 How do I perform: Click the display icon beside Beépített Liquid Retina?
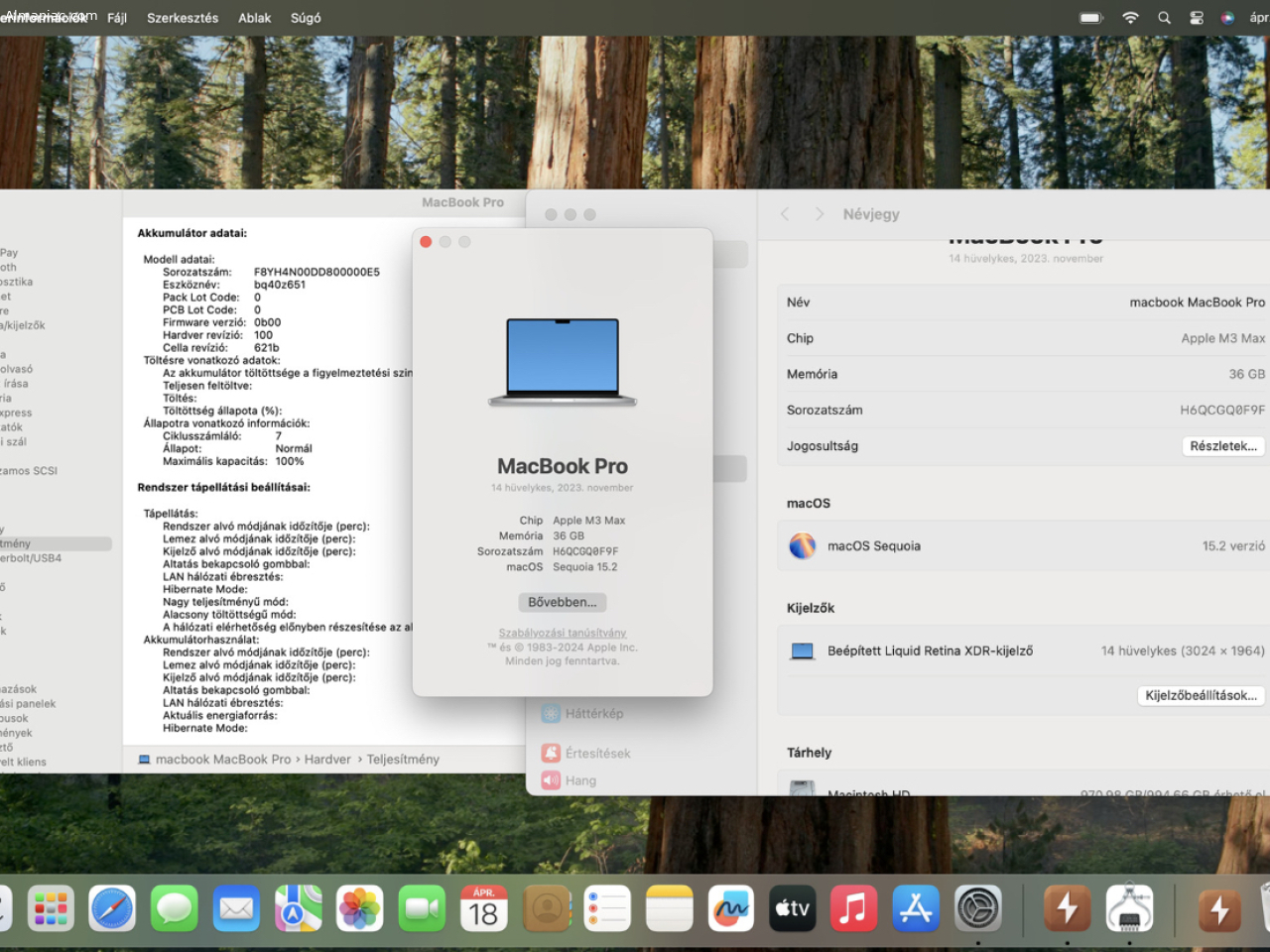[802, 652]
